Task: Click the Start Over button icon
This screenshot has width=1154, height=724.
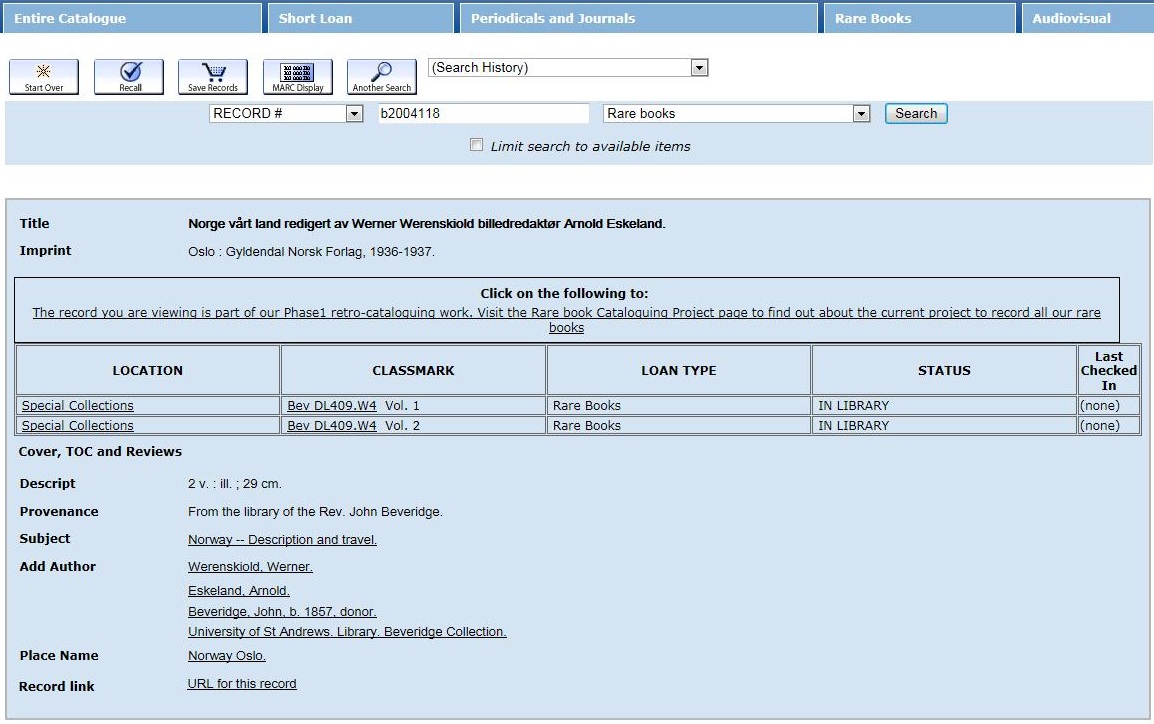Action: click(x=44, y=77)
